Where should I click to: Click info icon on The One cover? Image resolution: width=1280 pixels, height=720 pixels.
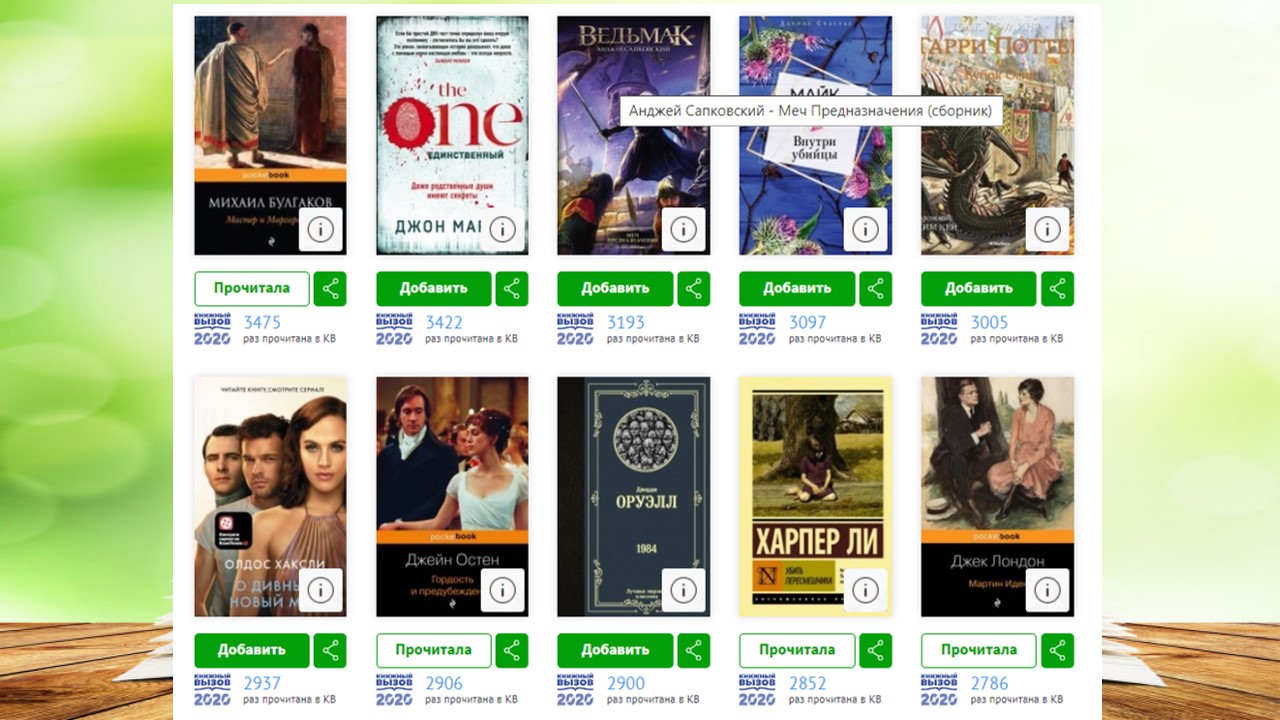[x=502, y=229]
